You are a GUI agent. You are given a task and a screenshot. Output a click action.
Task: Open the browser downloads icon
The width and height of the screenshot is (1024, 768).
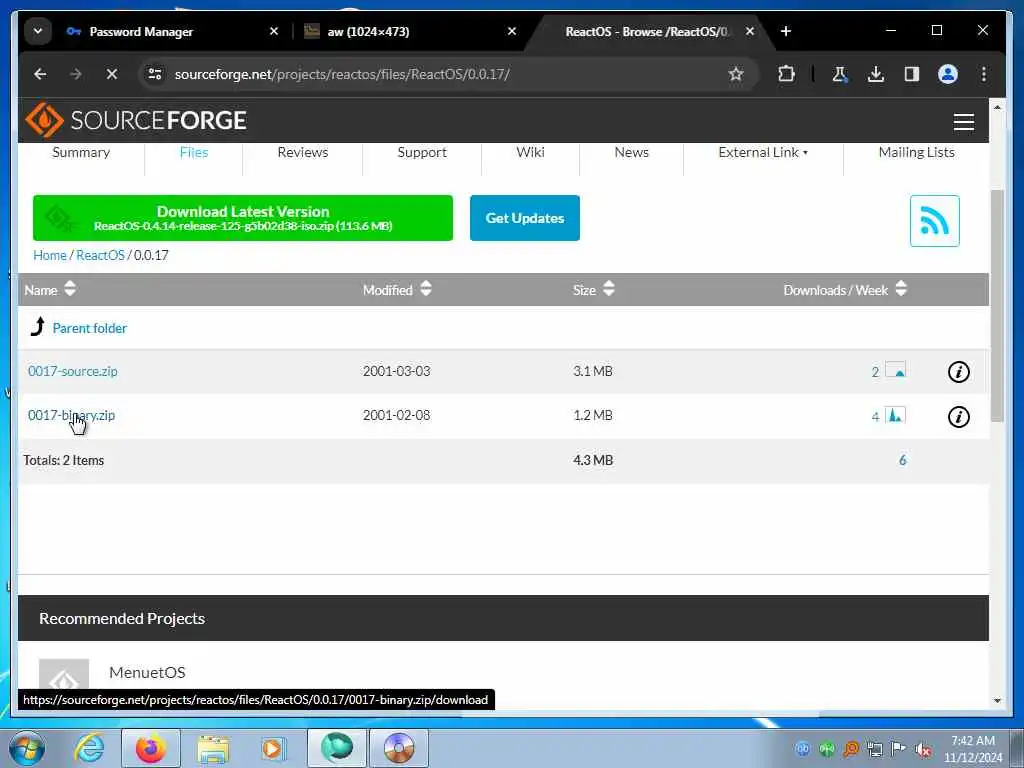tap(876, 74)
